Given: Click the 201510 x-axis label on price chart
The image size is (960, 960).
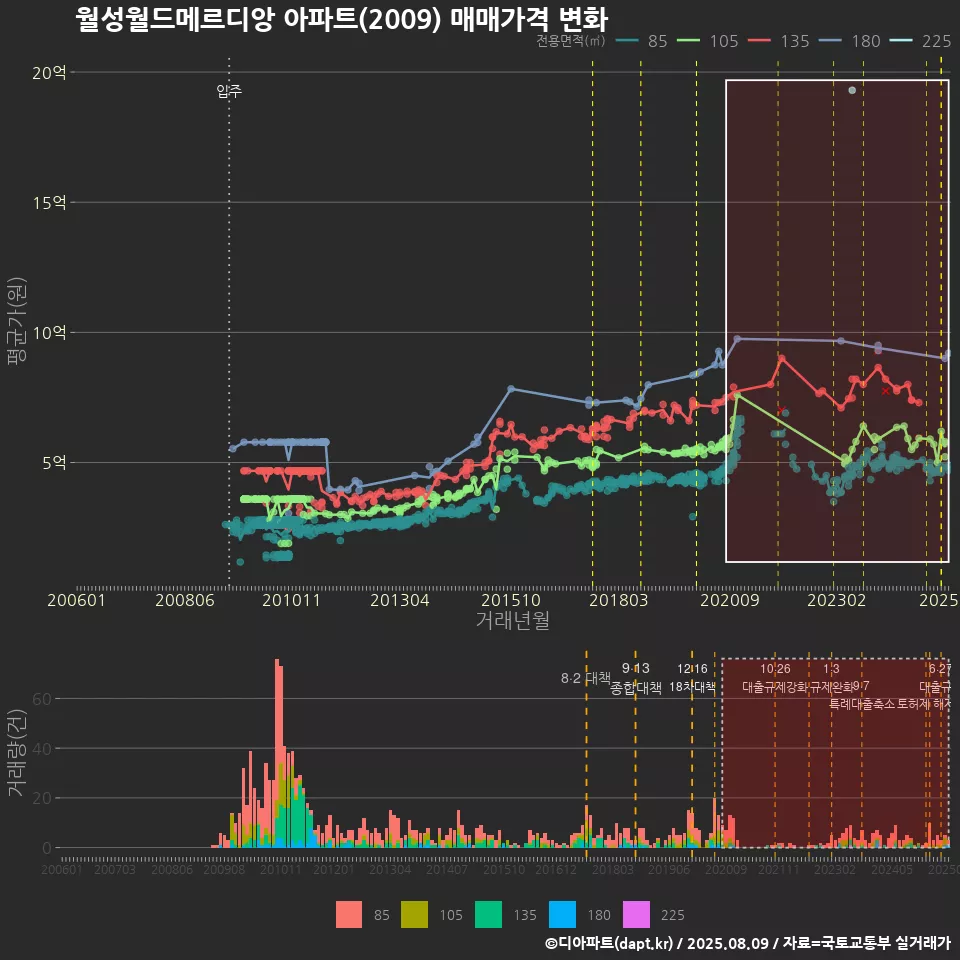Looking at the screenshot, I should [511, 600].
